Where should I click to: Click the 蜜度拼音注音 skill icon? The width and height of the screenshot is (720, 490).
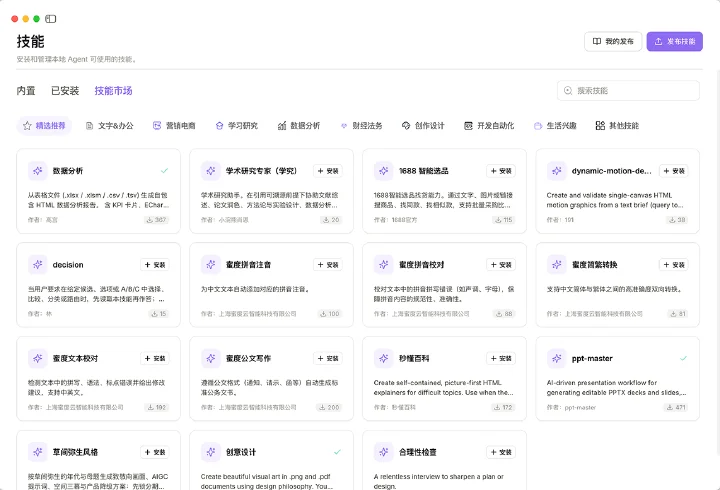(211, 265)
